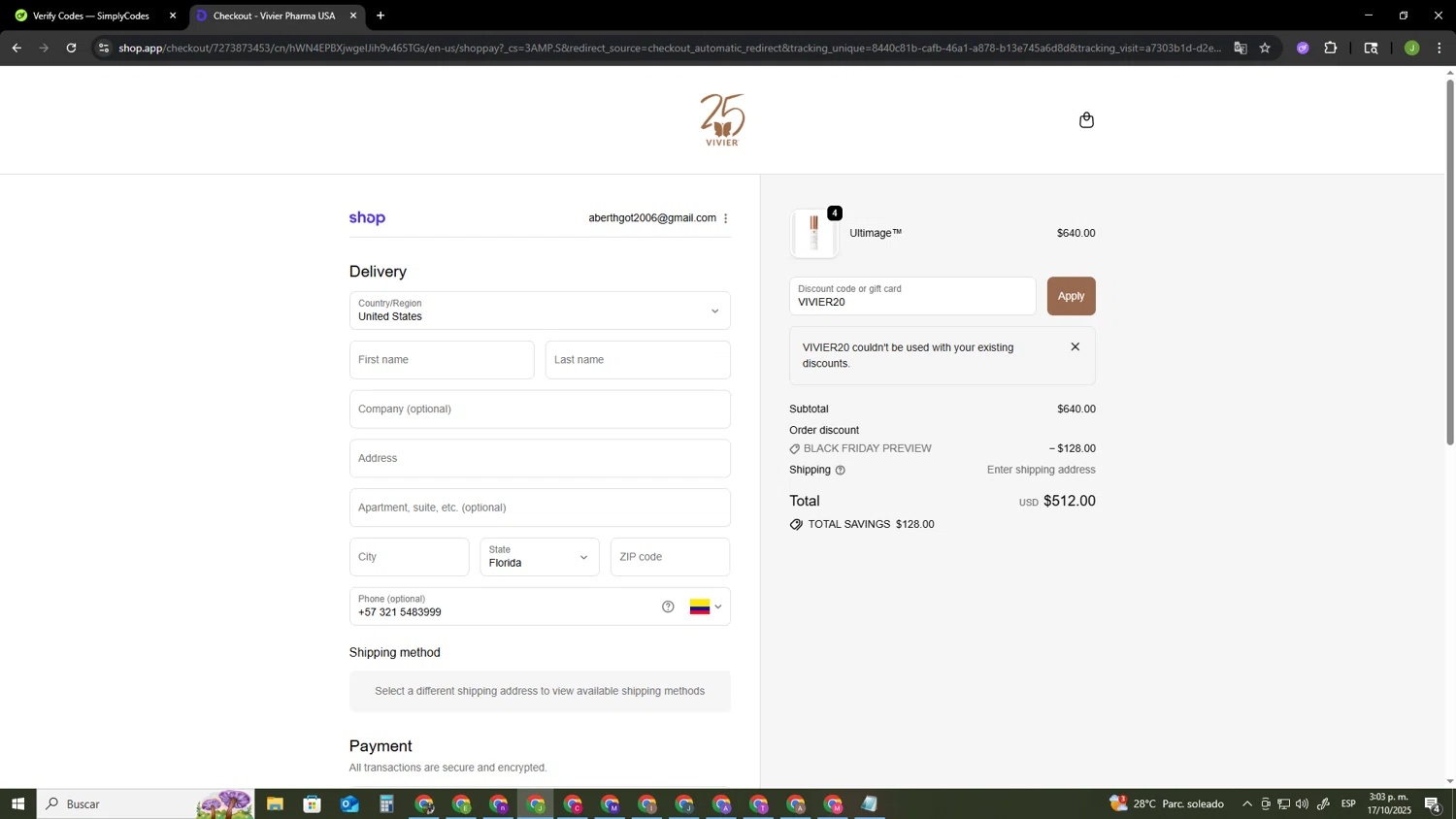Screen dimensions: 1456x819
Task: Open the Chrome three-dot menu
Action: tap(1439, 48)
